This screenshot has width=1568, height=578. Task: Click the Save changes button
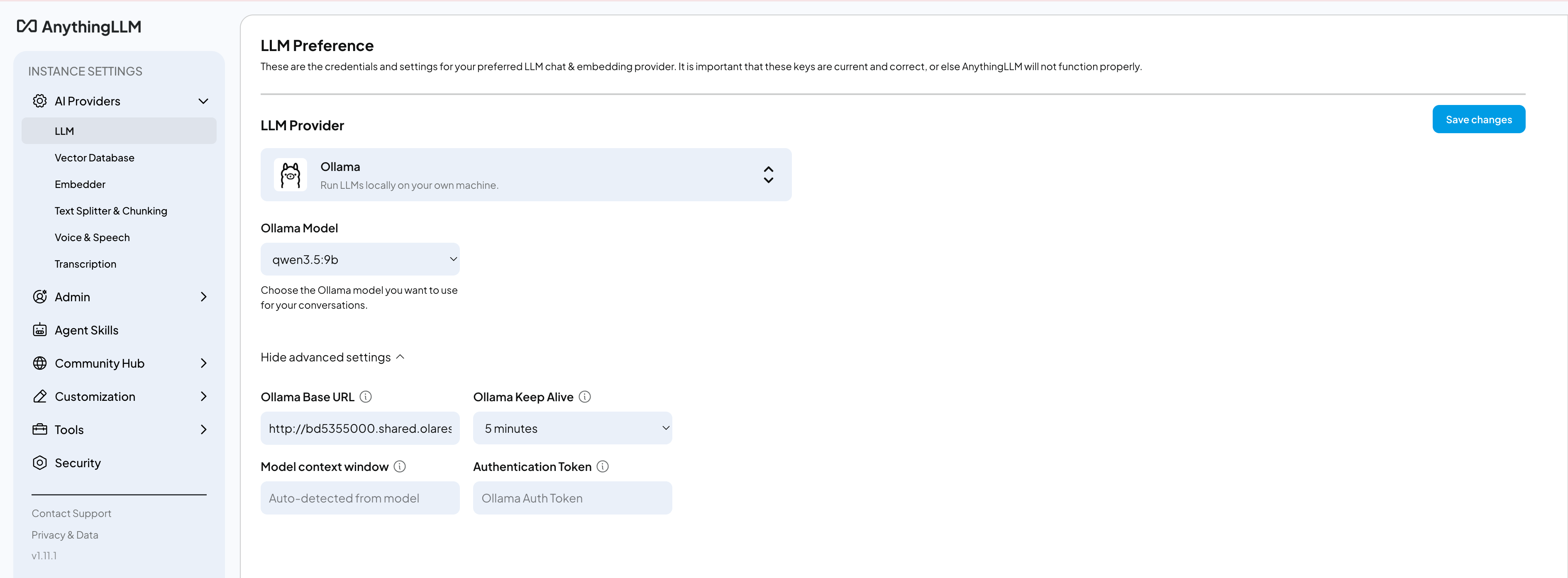click(1478, 119)
